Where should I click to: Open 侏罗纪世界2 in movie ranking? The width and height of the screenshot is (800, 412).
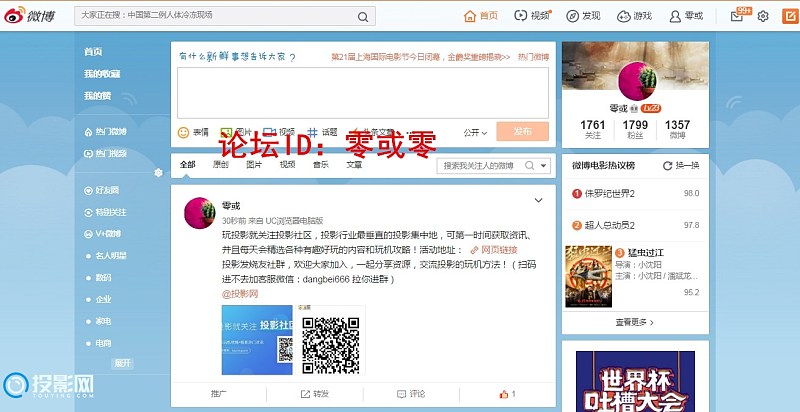point(610,194)
